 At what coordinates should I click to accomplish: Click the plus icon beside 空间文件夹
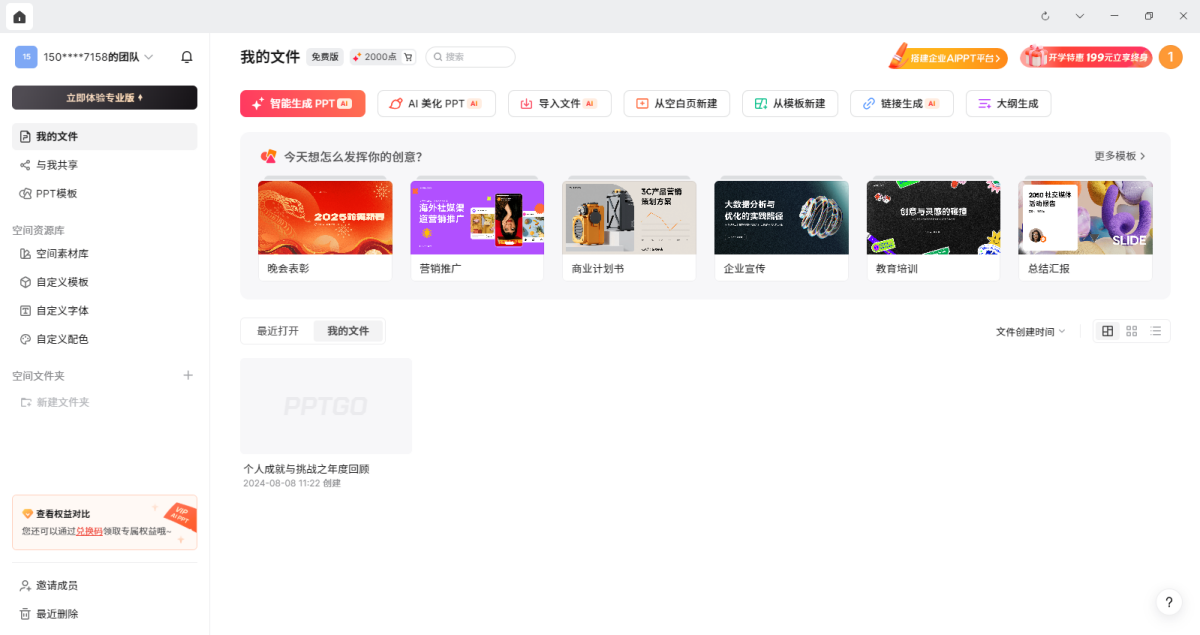tap(188, 375)
